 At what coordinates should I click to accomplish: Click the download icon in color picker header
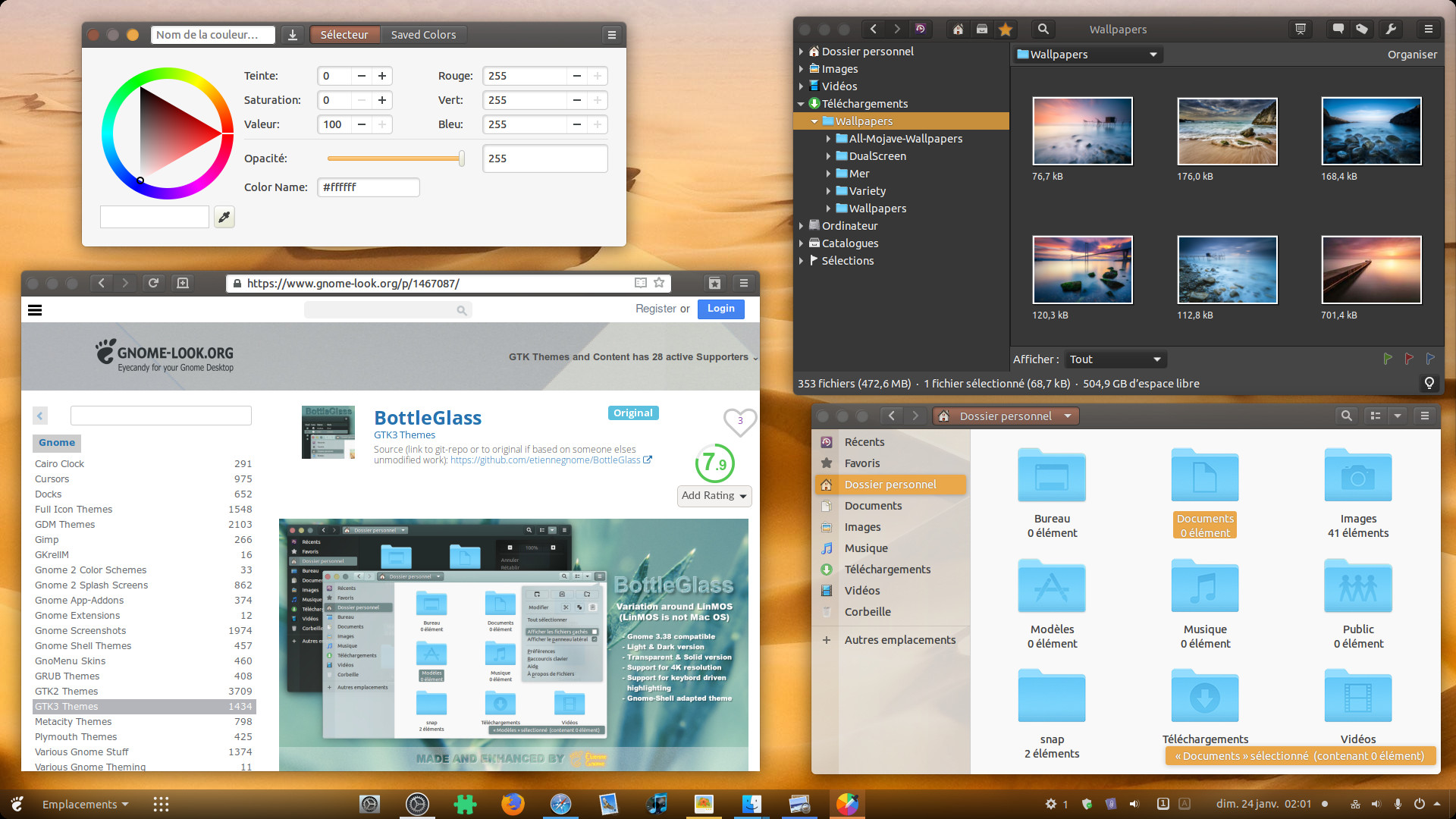[x=293, y=35]
